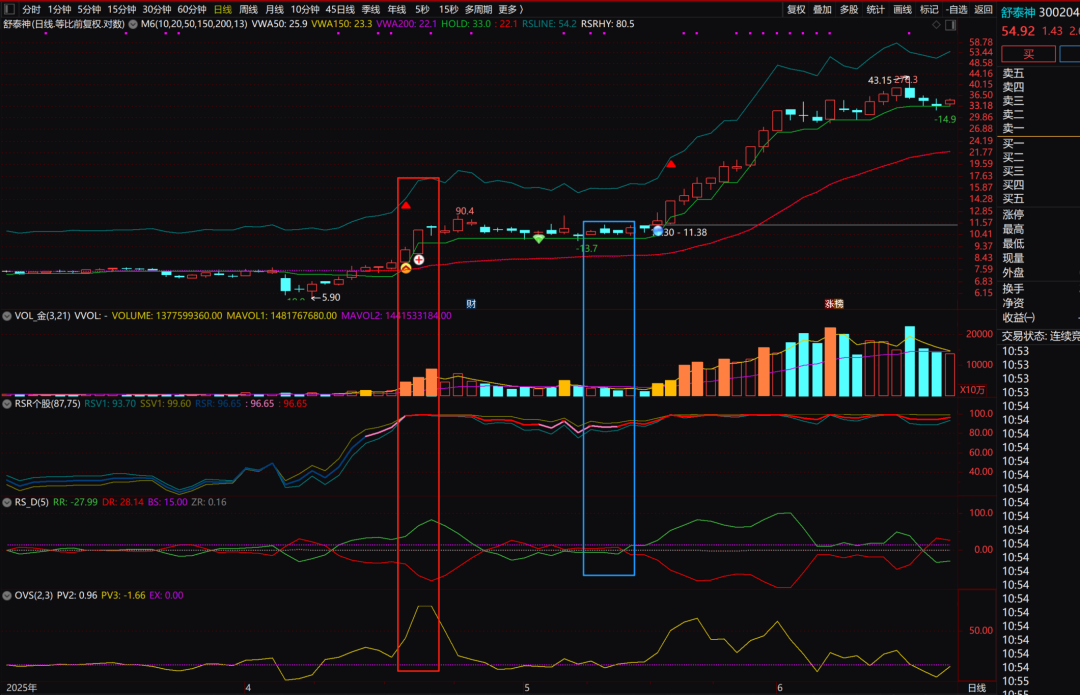Click 43.15 high price annotation
Screen dimensions: 1080x695
click(x=880, y=81)
